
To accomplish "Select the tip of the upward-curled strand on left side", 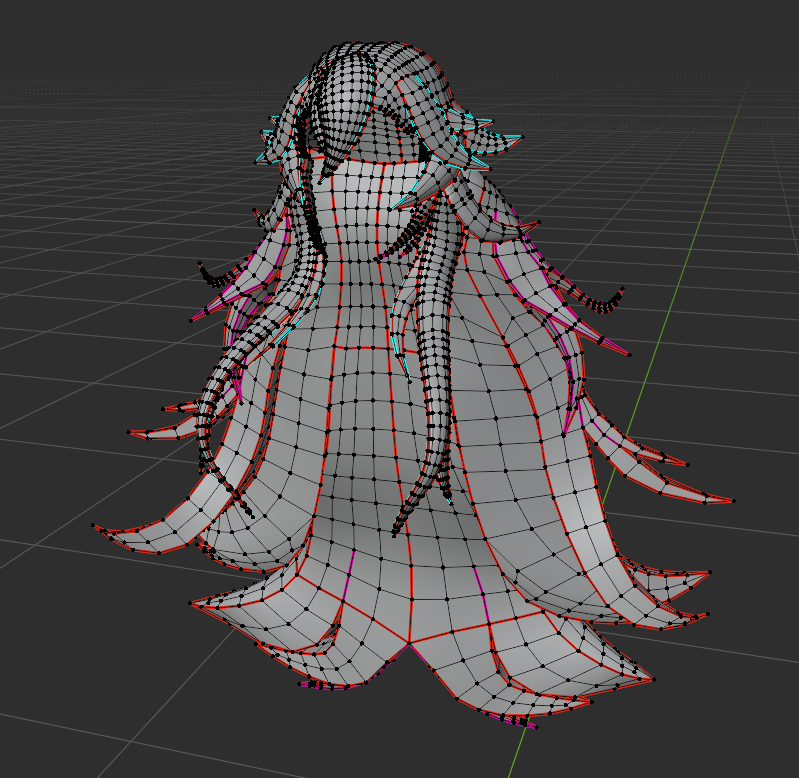I will click(200, 263).
